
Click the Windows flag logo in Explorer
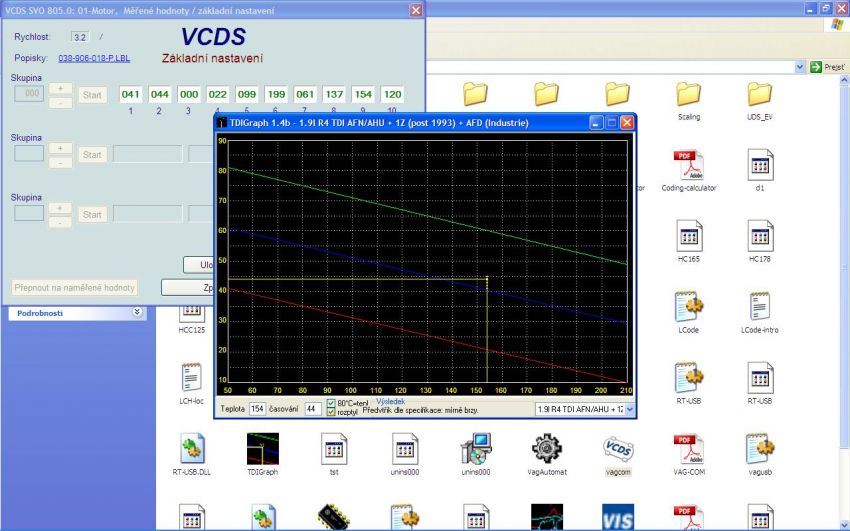point(838,24)
